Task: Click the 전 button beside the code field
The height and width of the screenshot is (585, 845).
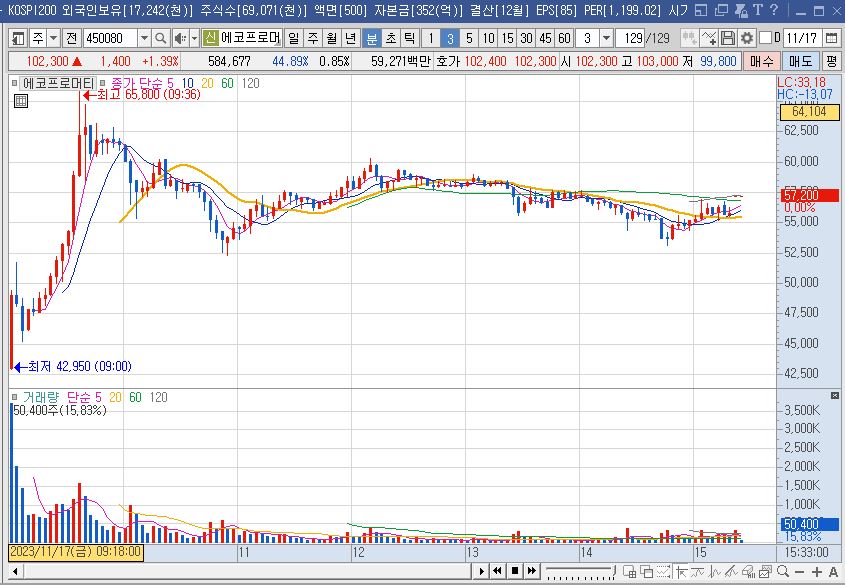Action: click(x=72, y=38)
